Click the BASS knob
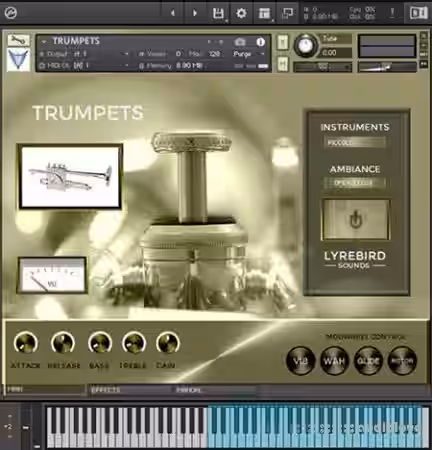This screenshot has width=432, height=450. tap(99, 343)
